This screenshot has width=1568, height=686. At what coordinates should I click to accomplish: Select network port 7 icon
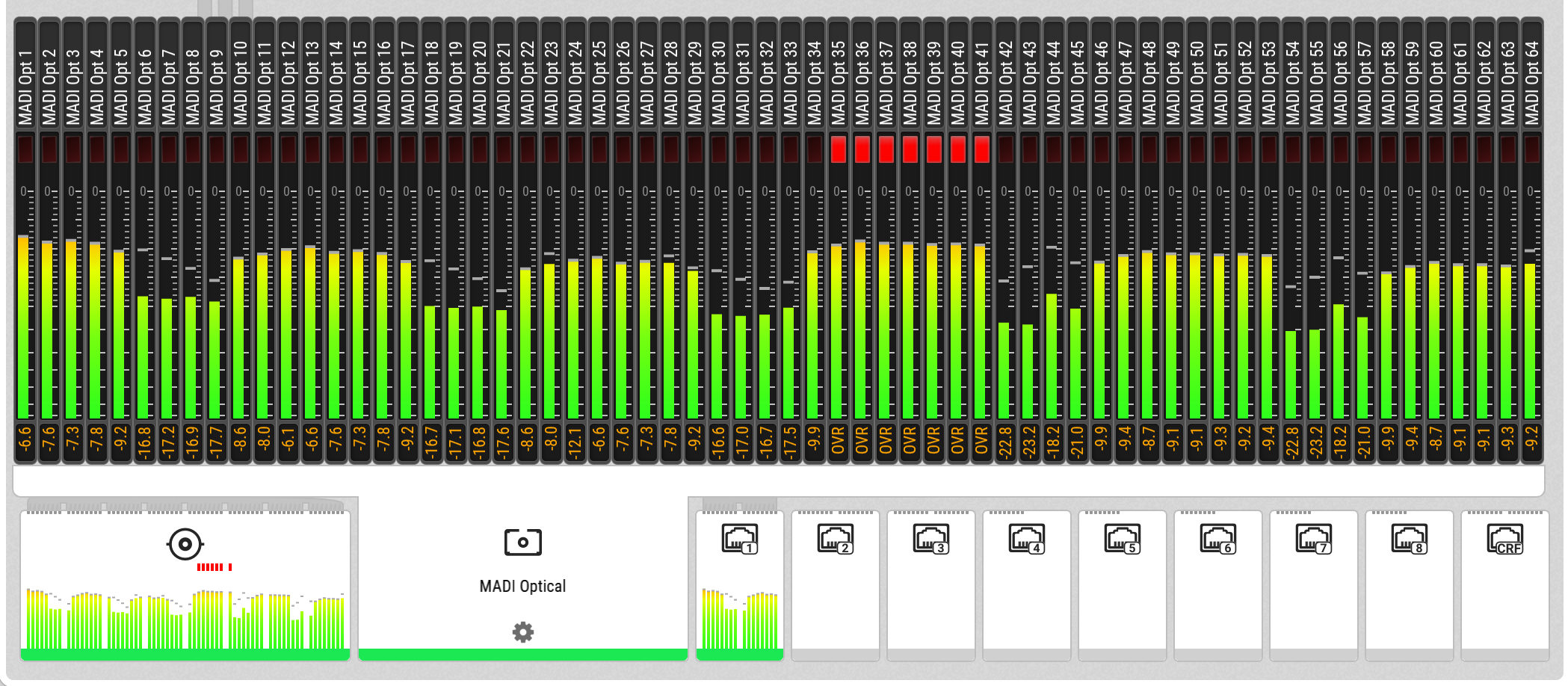click(1313, 539)
